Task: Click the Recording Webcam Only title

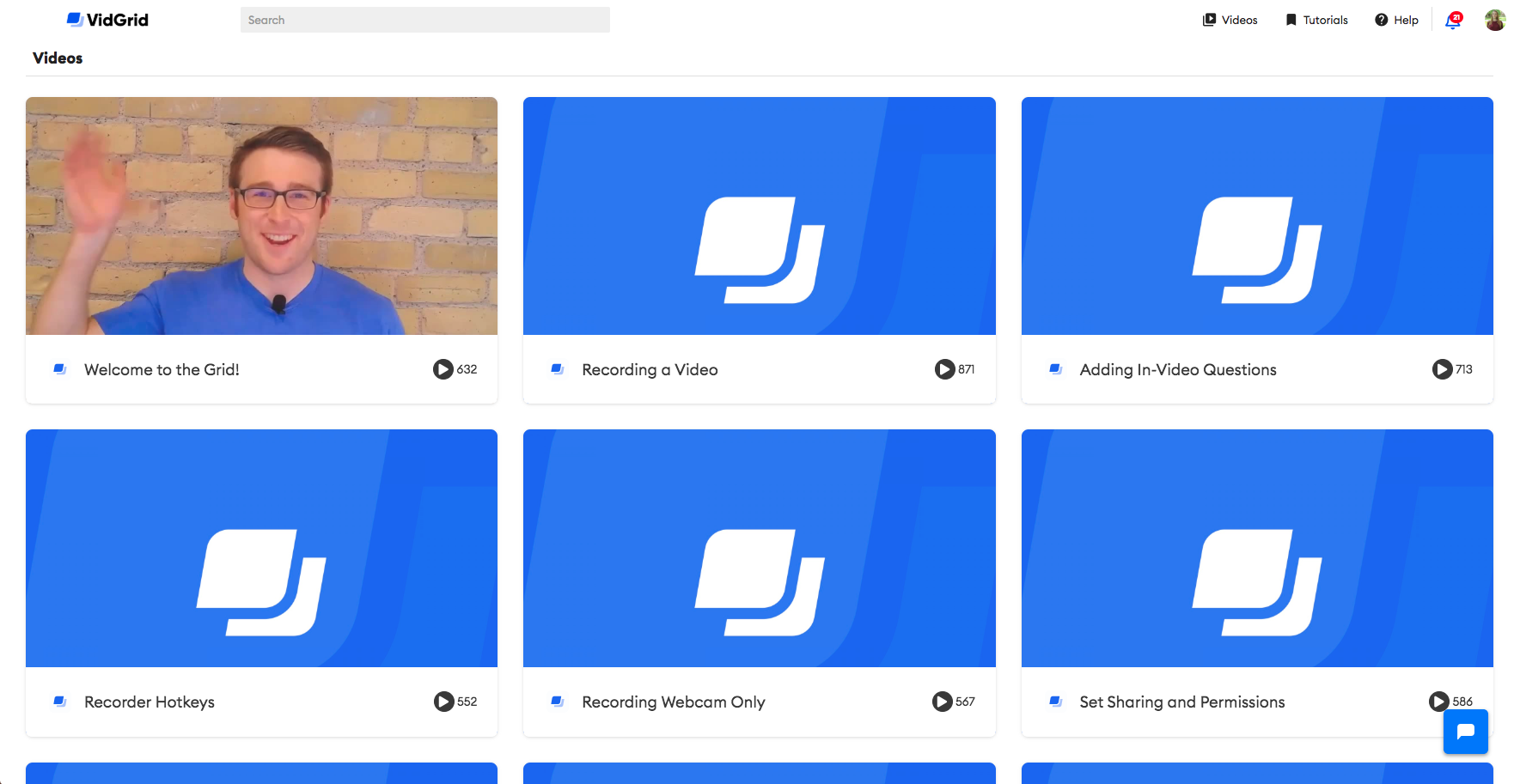Action: click(x=674, y=702)
